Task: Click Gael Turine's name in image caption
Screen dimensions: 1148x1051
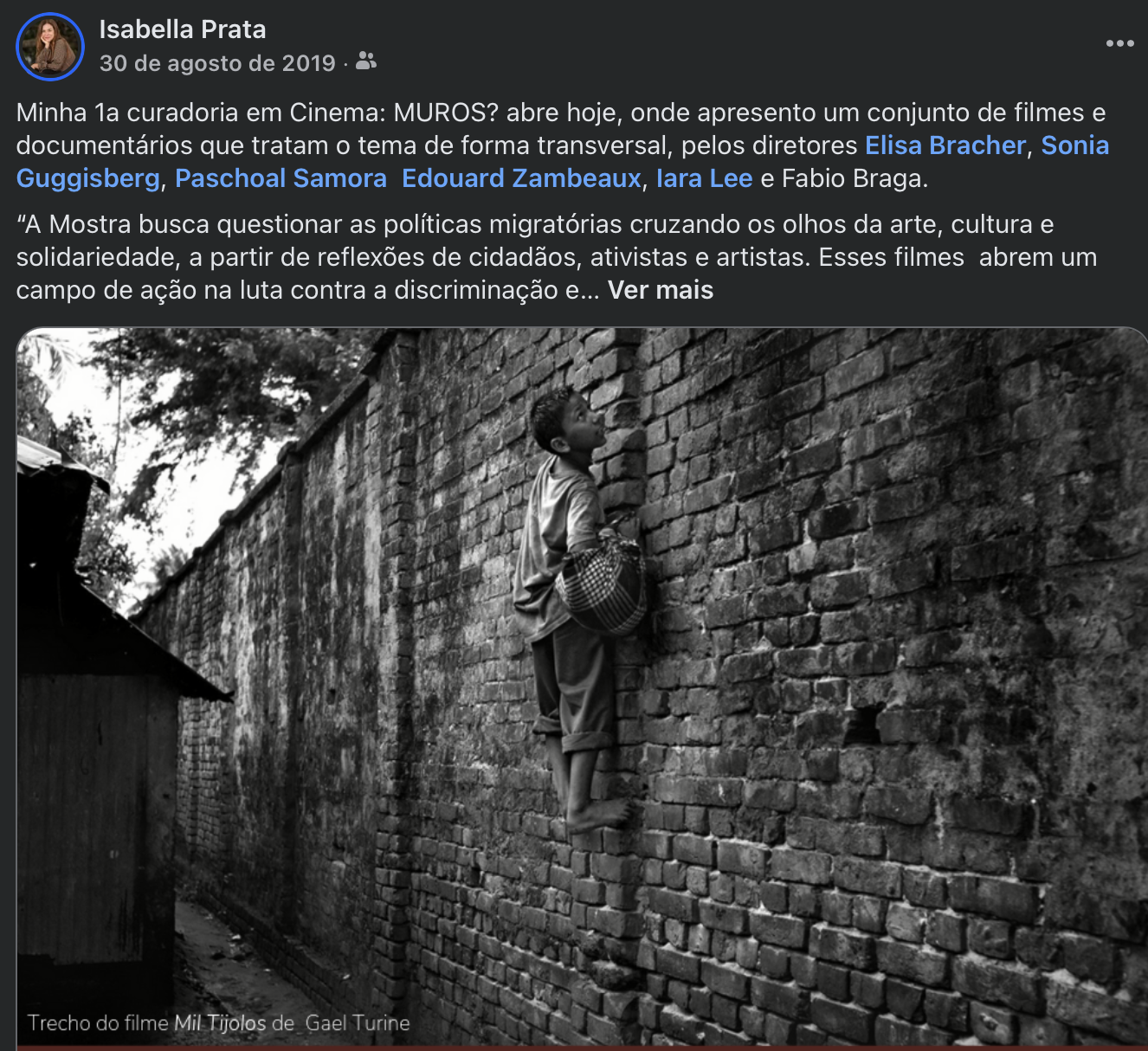Action: click(x=358, y=1023)
